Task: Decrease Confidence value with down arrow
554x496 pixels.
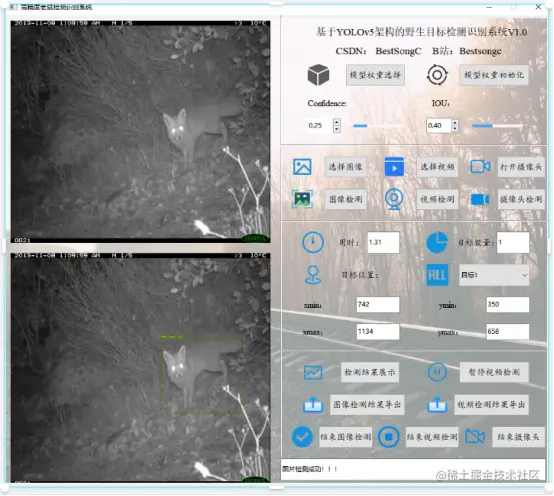Action: [x=336, y=129]
